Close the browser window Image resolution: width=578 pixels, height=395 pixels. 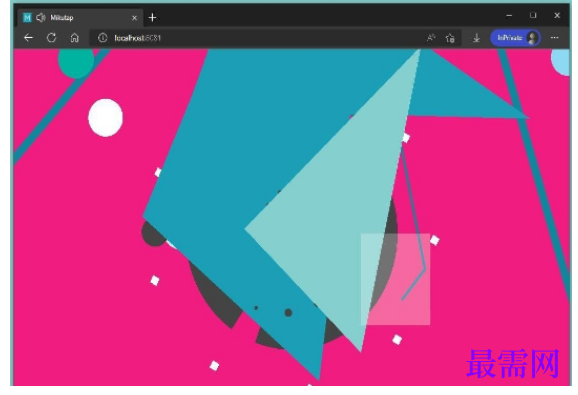pos(557,15)
